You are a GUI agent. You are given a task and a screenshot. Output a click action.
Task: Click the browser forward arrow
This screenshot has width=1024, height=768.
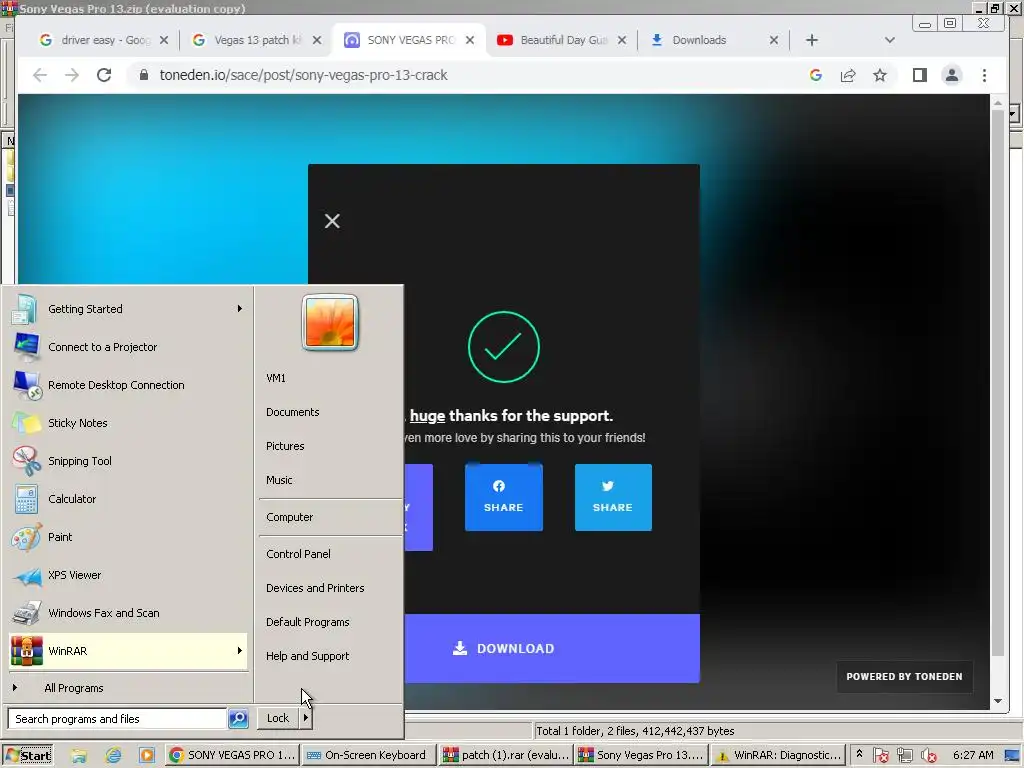point(72,75)
